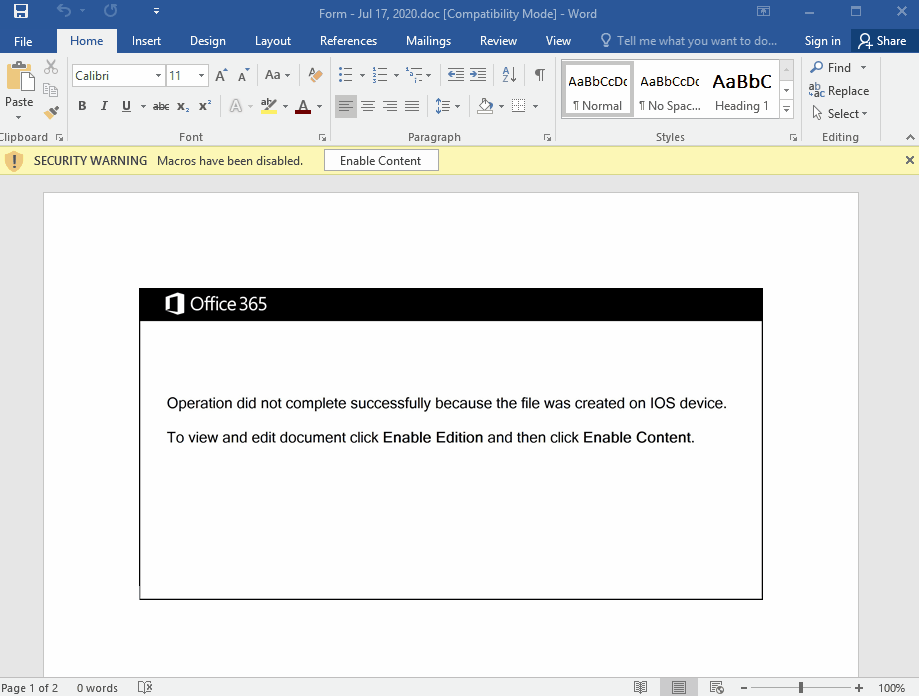Click the Cut scissors icon

coord(51,67)
